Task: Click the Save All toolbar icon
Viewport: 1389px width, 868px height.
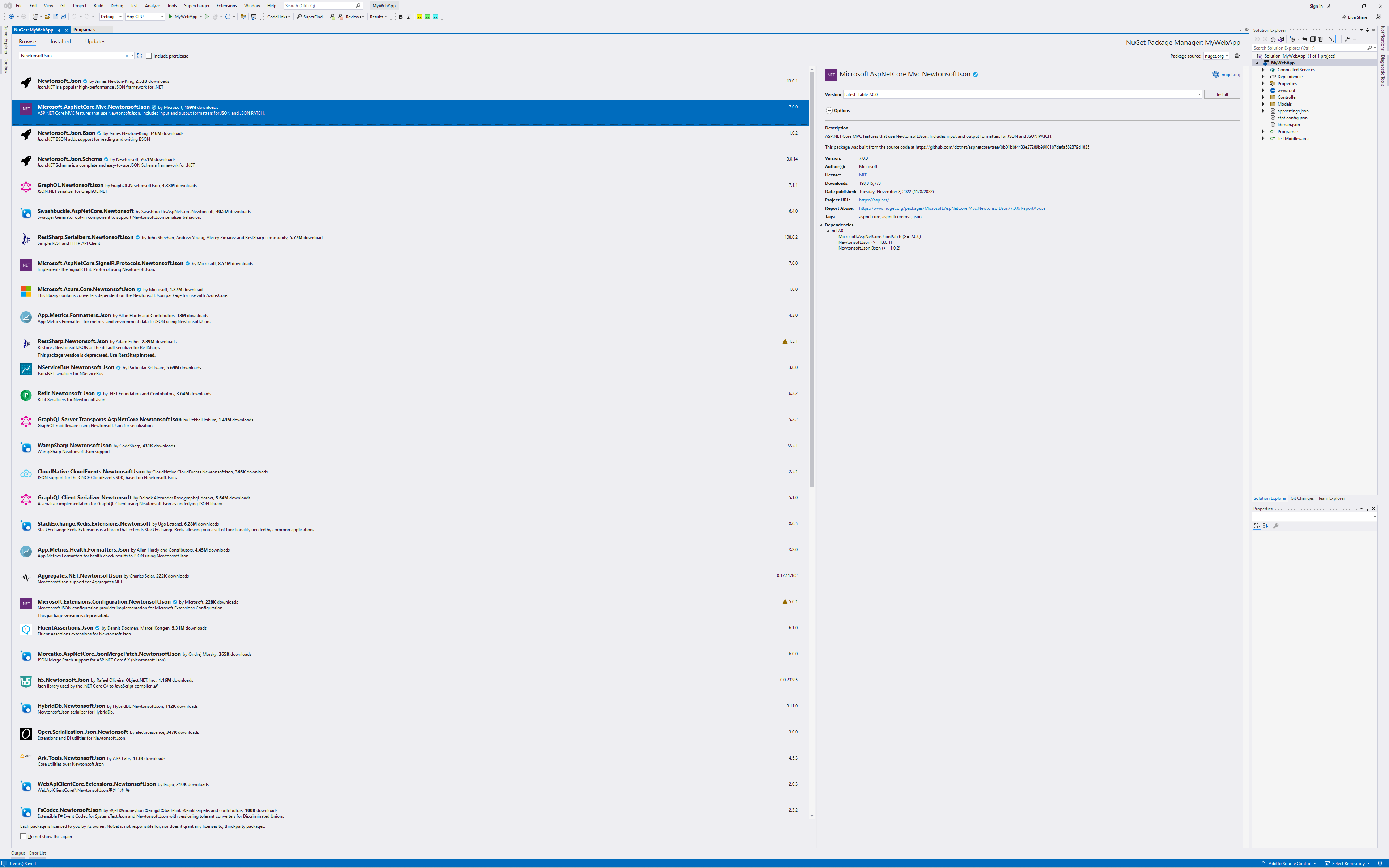Action: point(63,17)
